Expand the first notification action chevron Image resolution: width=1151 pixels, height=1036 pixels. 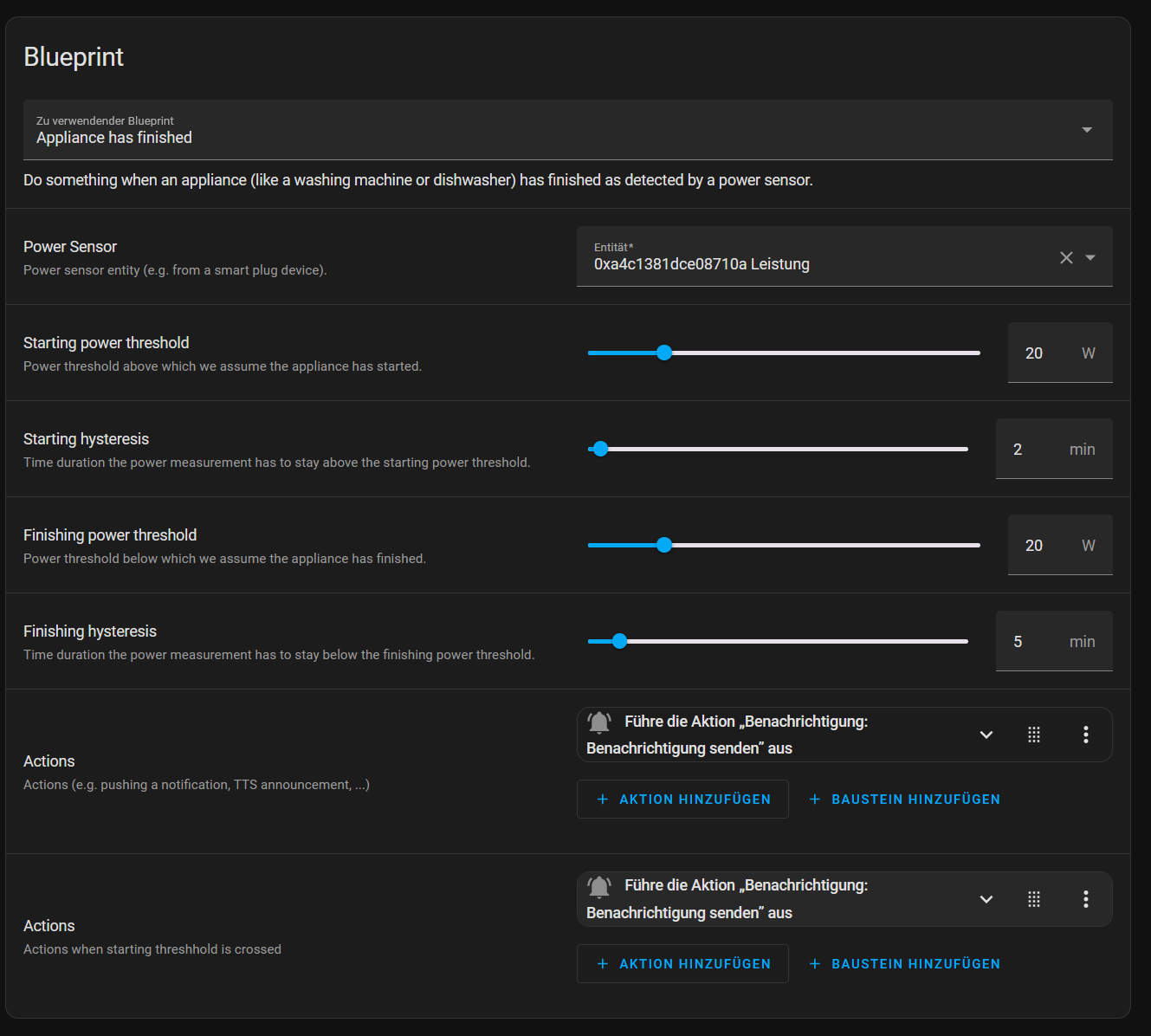(986, 735)
